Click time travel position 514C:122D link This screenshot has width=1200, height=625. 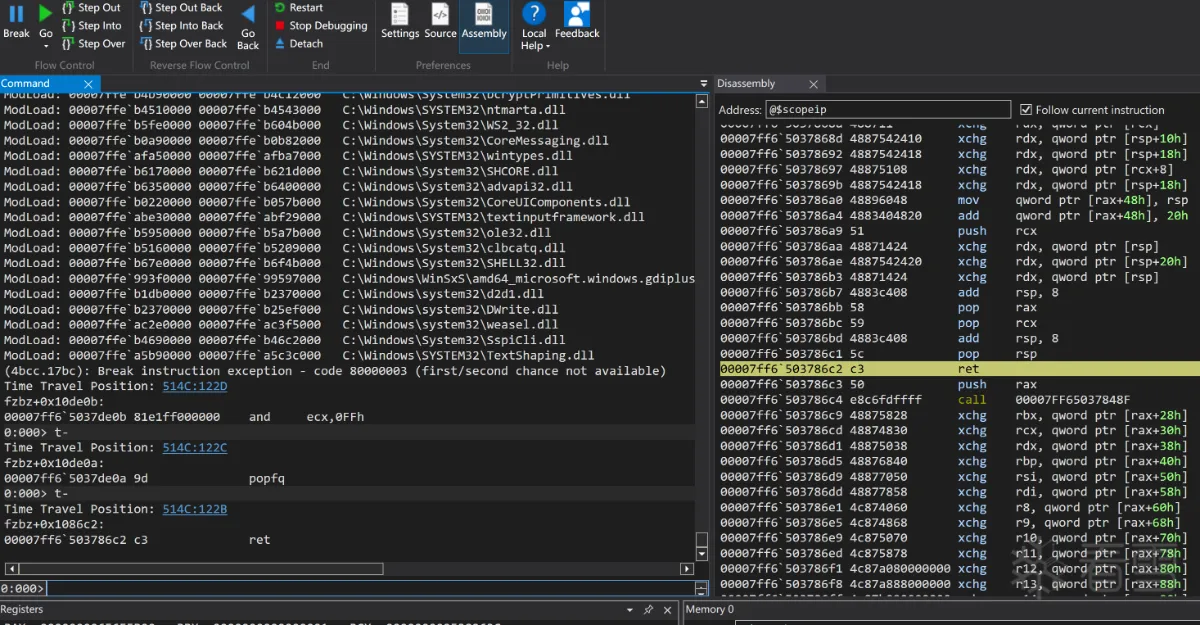point(195,386)
